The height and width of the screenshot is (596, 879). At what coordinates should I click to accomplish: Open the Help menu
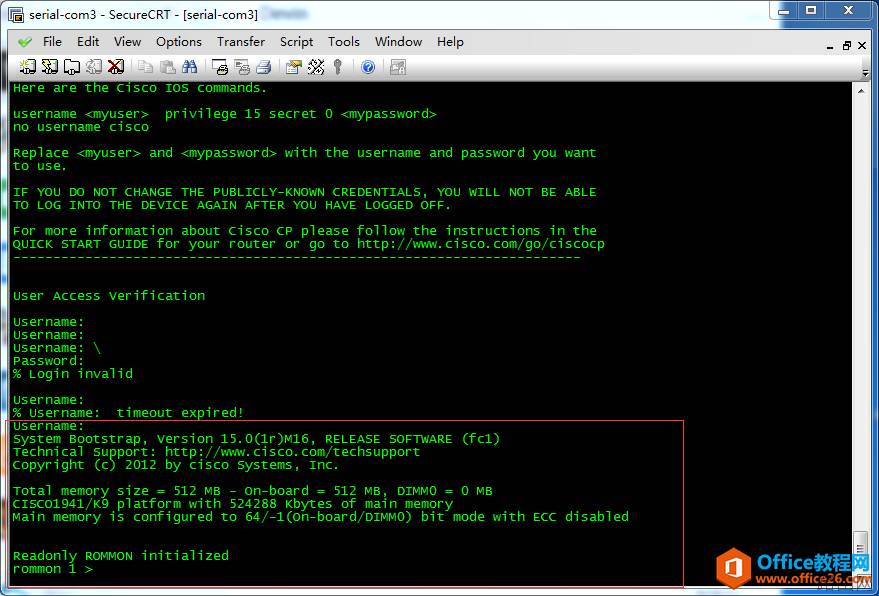450,41
